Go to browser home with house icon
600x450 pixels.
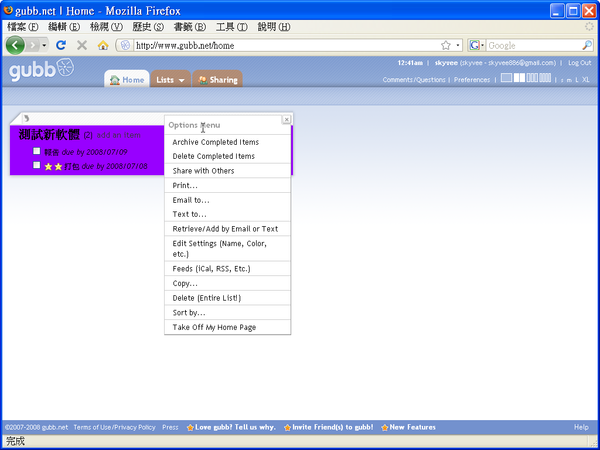point(103,46)
